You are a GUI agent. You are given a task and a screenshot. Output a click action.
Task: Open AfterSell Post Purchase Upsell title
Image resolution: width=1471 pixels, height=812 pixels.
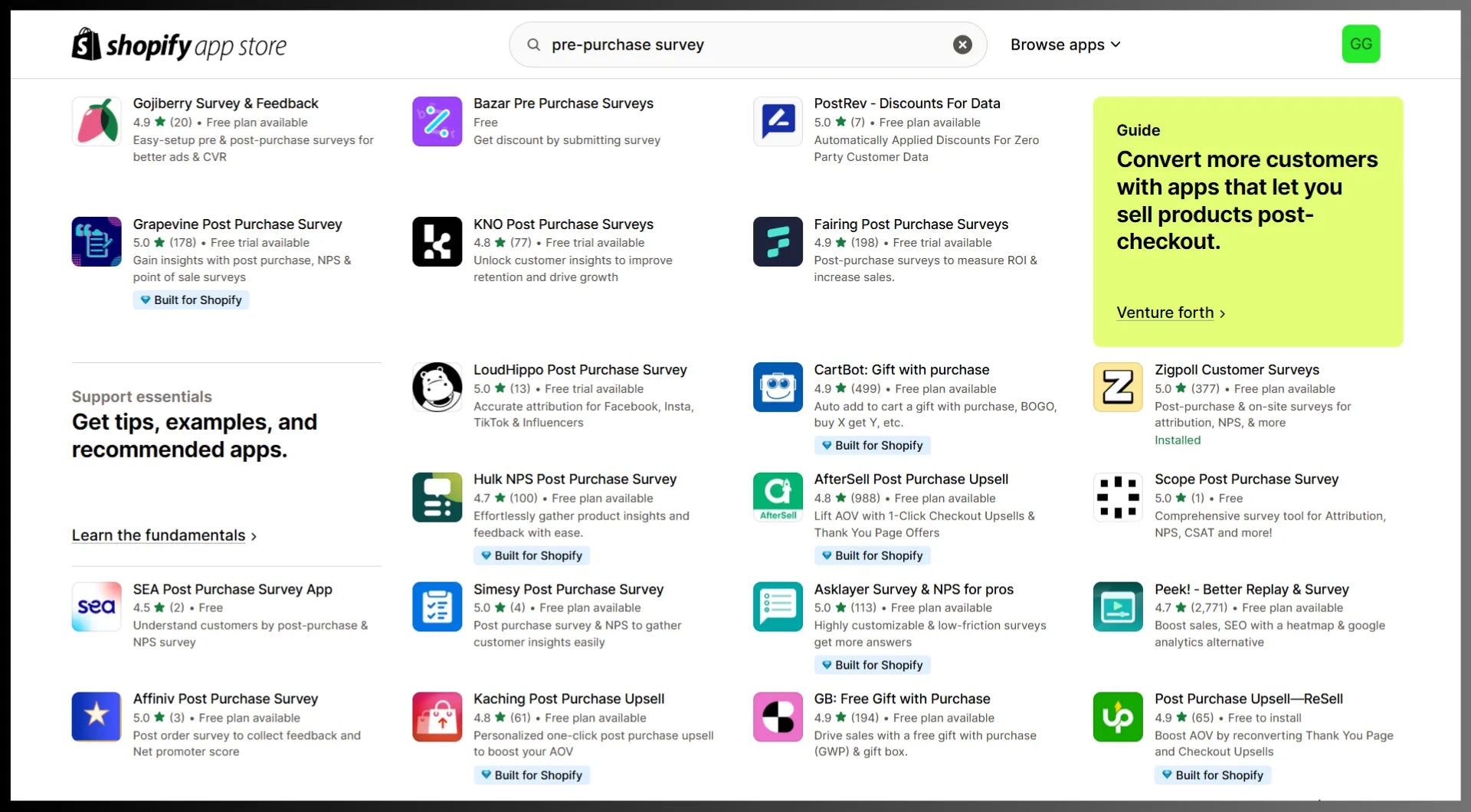[x=911, y=480]
